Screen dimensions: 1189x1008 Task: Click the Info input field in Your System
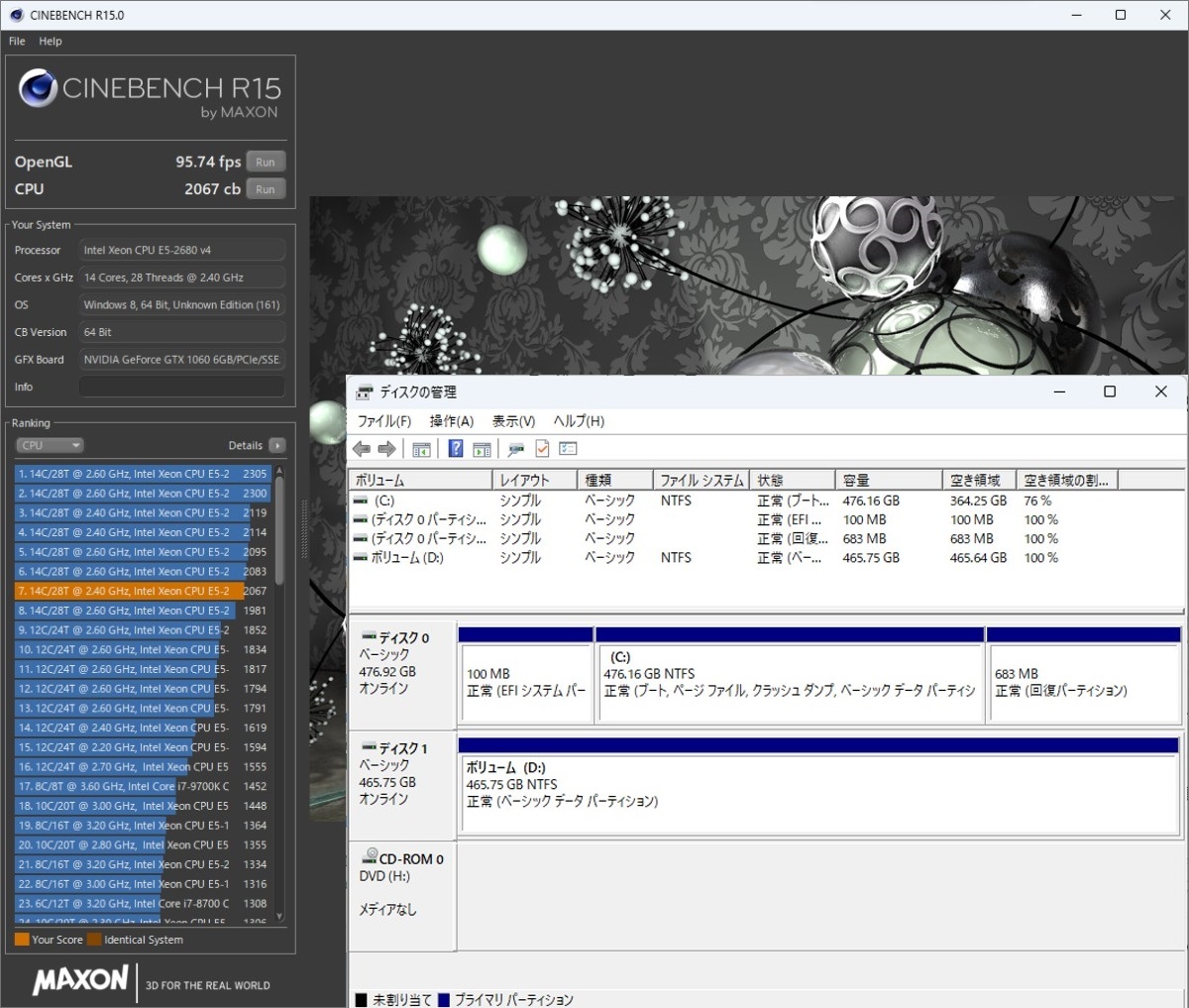tap(182, 387)
